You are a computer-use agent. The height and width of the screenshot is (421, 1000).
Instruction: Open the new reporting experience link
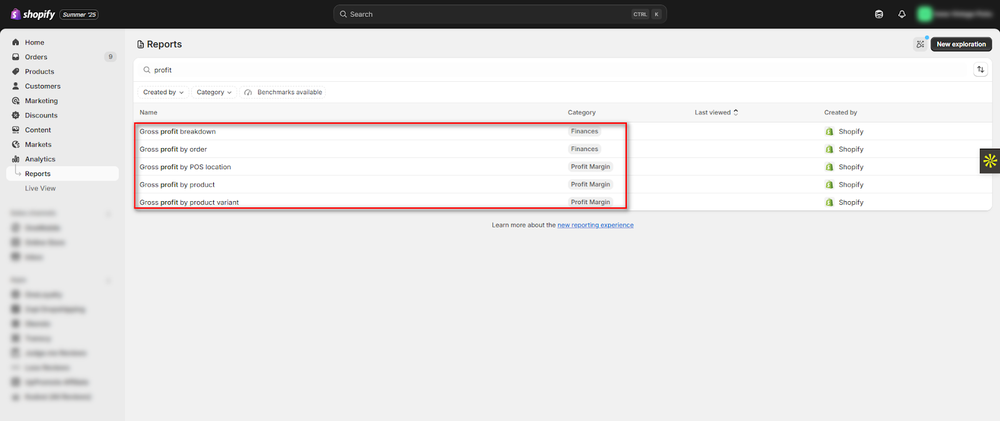pyautogui.click(x=596, y=225)
